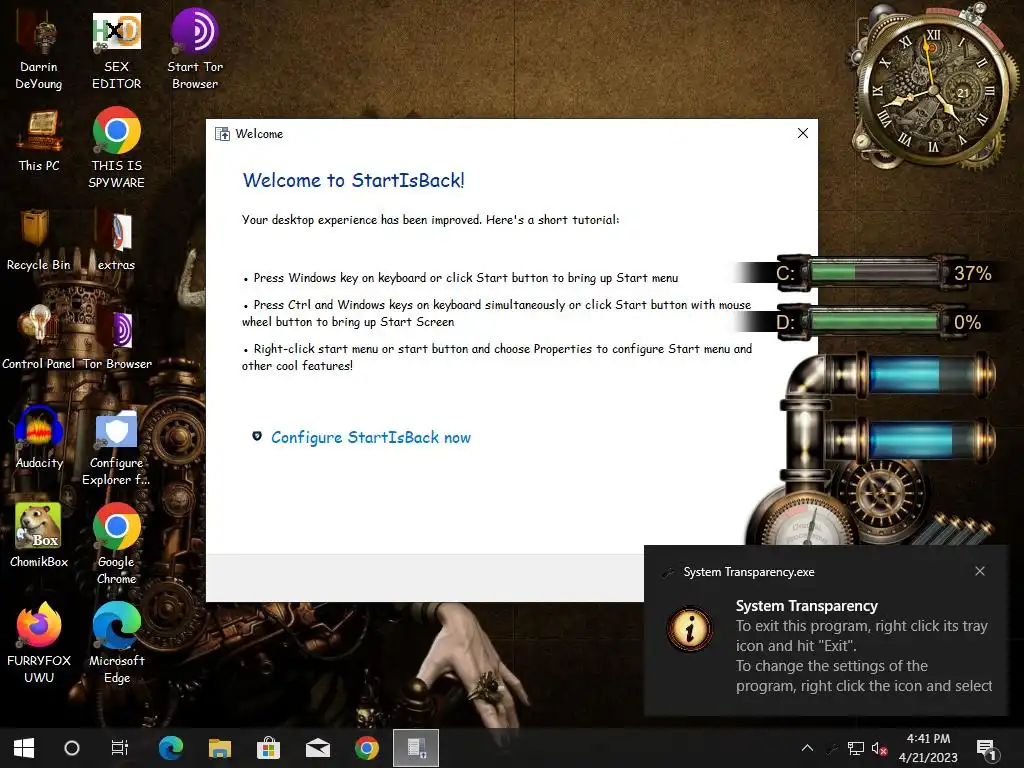Click the muted volume tray icon
This screenshot has width=1024, height=768.
click(x=879, y=748)
